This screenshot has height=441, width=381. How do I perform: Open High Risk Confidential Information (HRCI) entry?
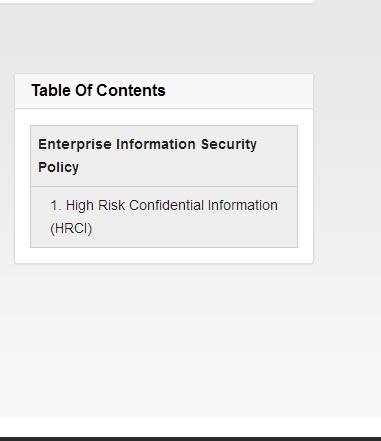click(x=164, y=217)
